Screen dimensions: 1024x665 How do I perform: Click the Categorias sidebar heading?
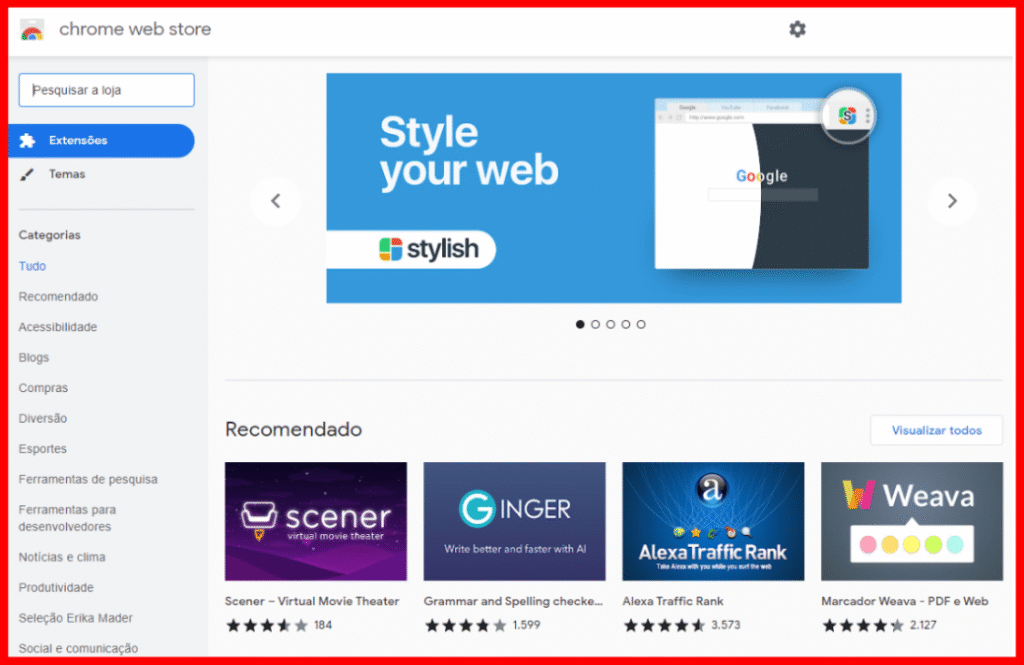[x=50, y=235]
